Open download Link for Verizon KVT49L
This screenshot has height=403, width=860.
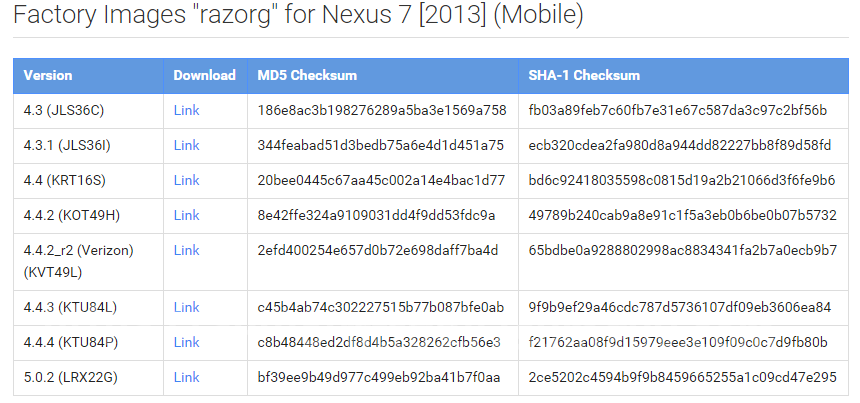tap(186, 251)
